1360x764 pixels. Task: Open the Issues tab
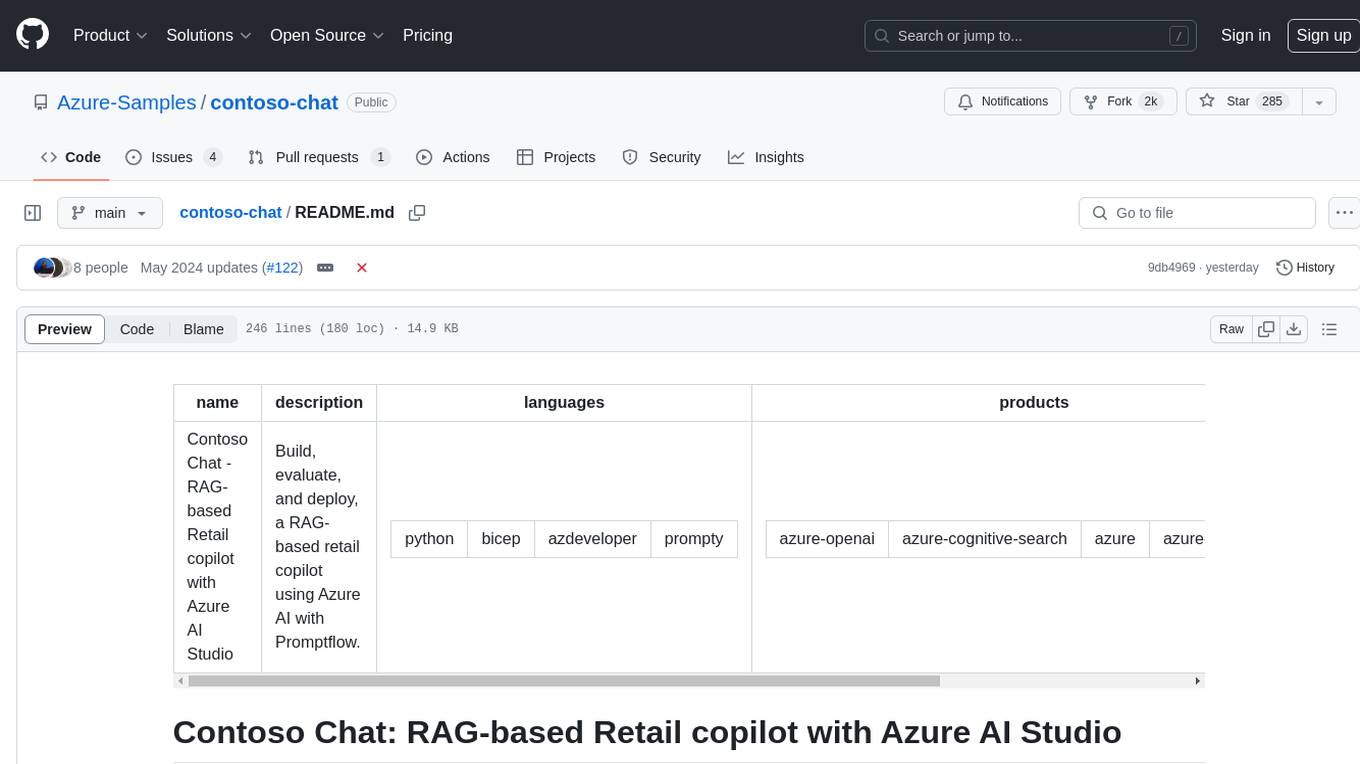[x=173, y=157]
